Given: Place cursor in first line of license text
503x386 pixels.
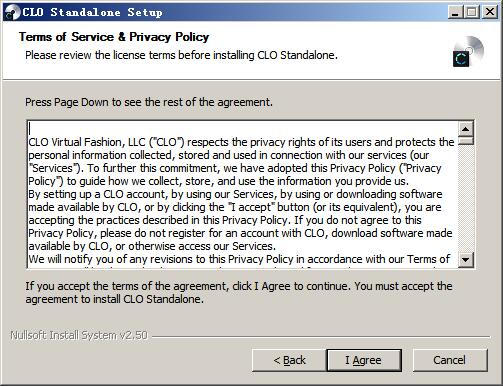Looking at the screenshot, I should [241, 142].
